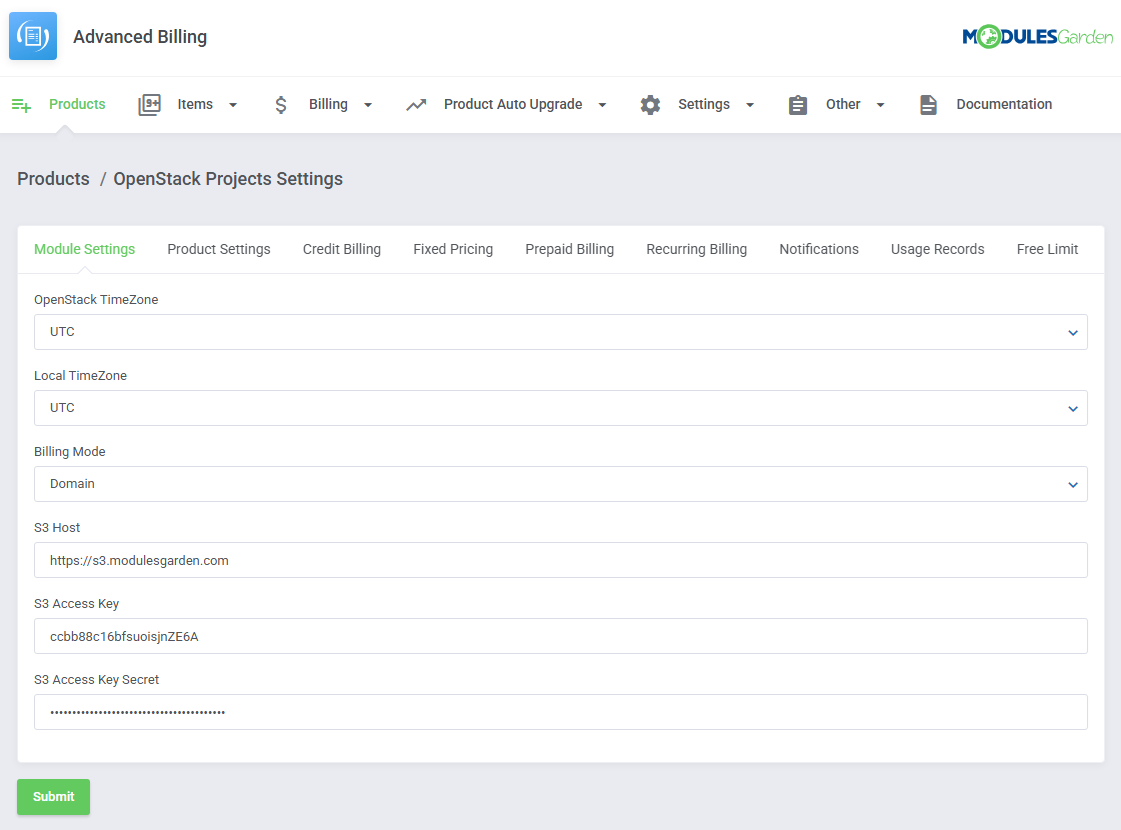Open the Local TimeZone dropdown
Screen dimensions: 1121x830
[x=560, y=408]
